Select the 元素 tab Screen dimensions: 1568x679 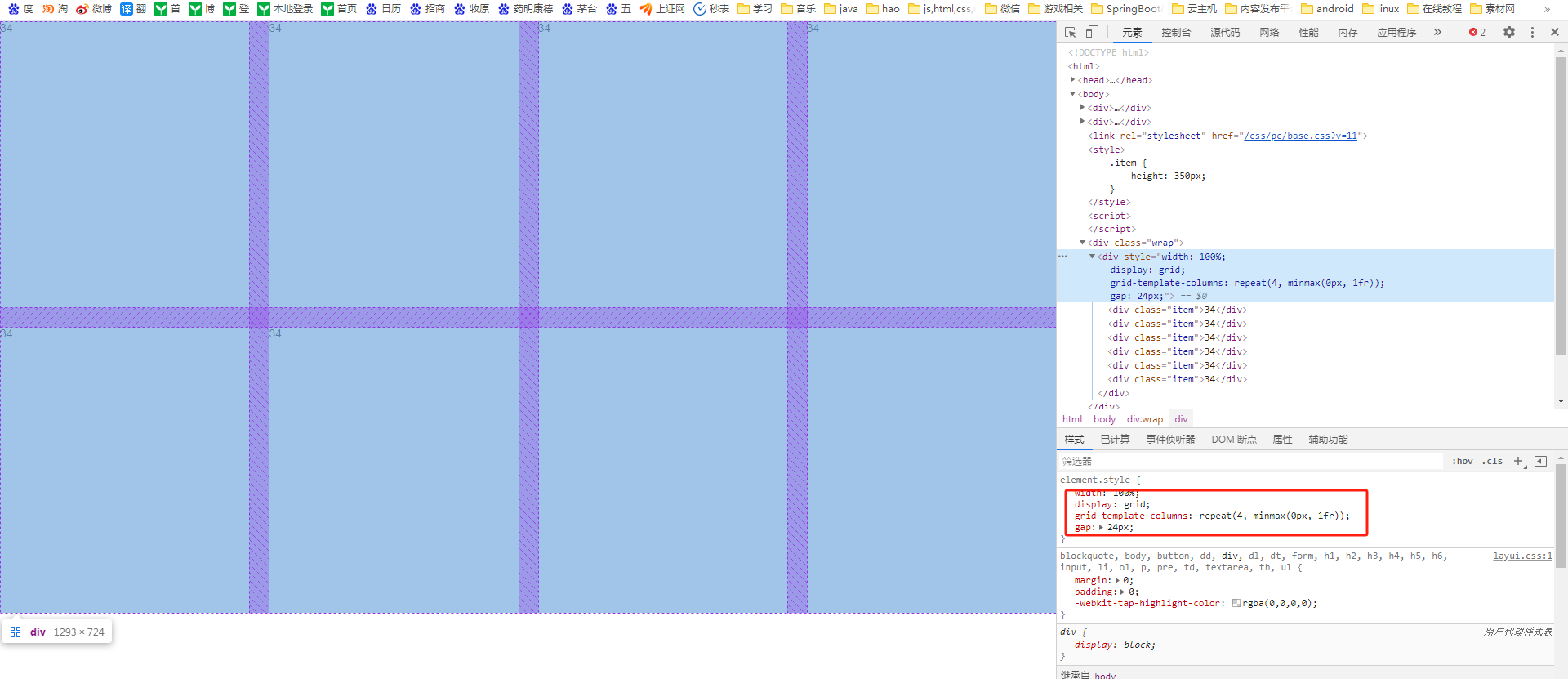[1132, 32]
